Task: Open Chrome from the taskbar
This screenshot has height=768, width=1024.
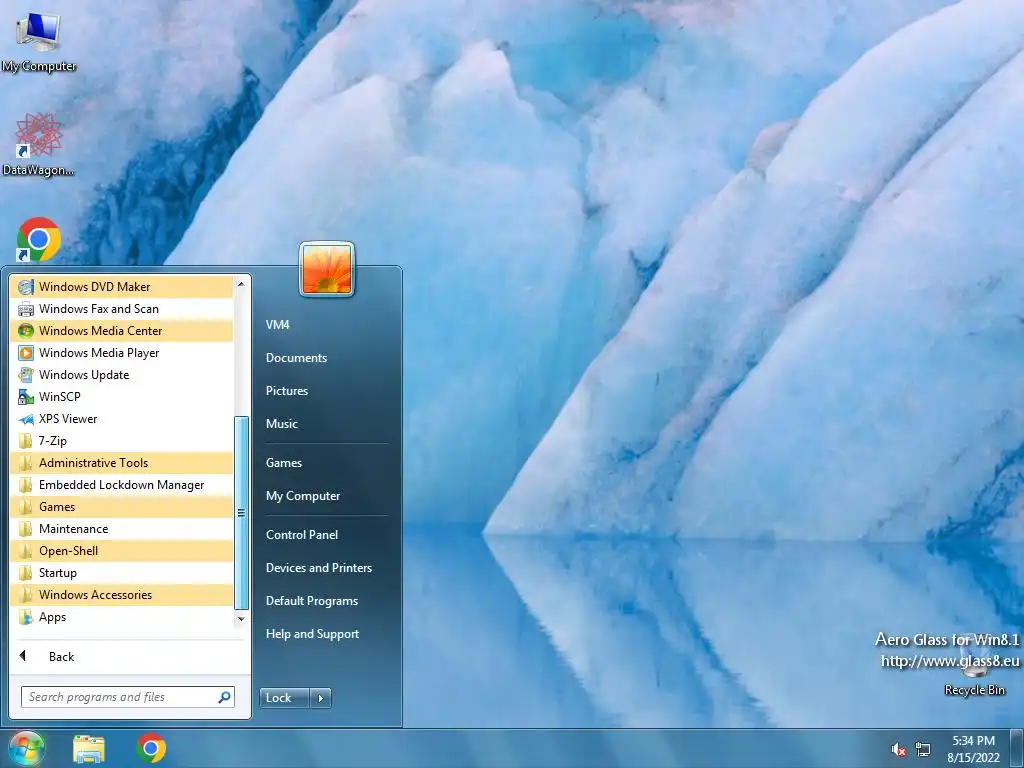Action: (x=151, y=748)
